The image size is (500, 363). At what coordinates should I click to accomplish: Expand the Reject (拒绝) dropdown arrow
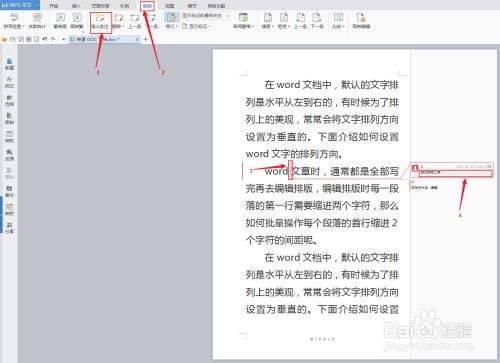tap(289, 26)
